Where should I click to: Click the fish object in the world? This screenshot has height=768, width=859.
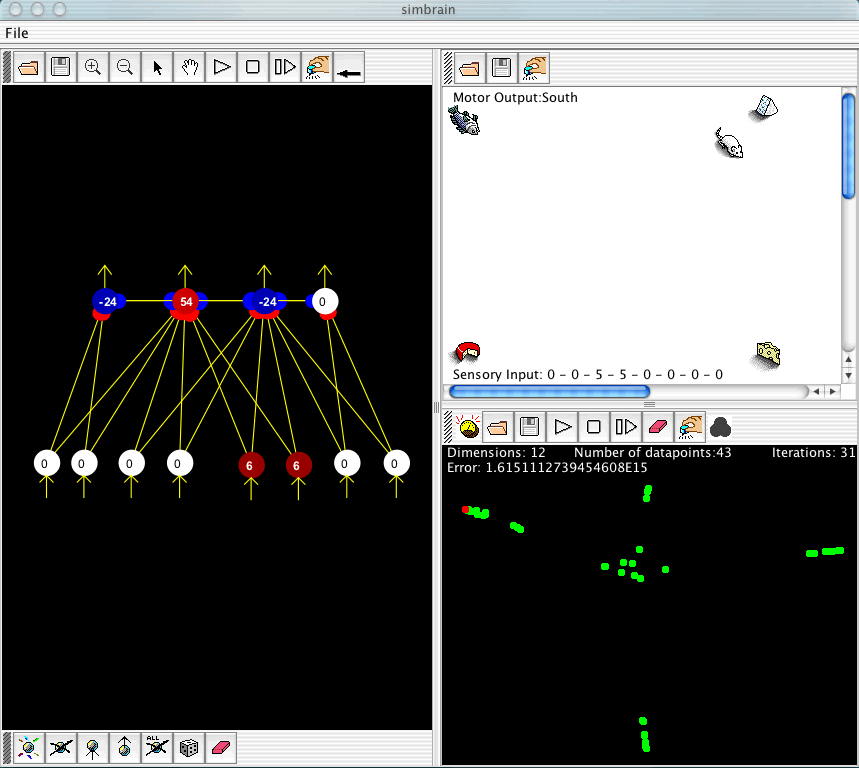tap(464, 121)
